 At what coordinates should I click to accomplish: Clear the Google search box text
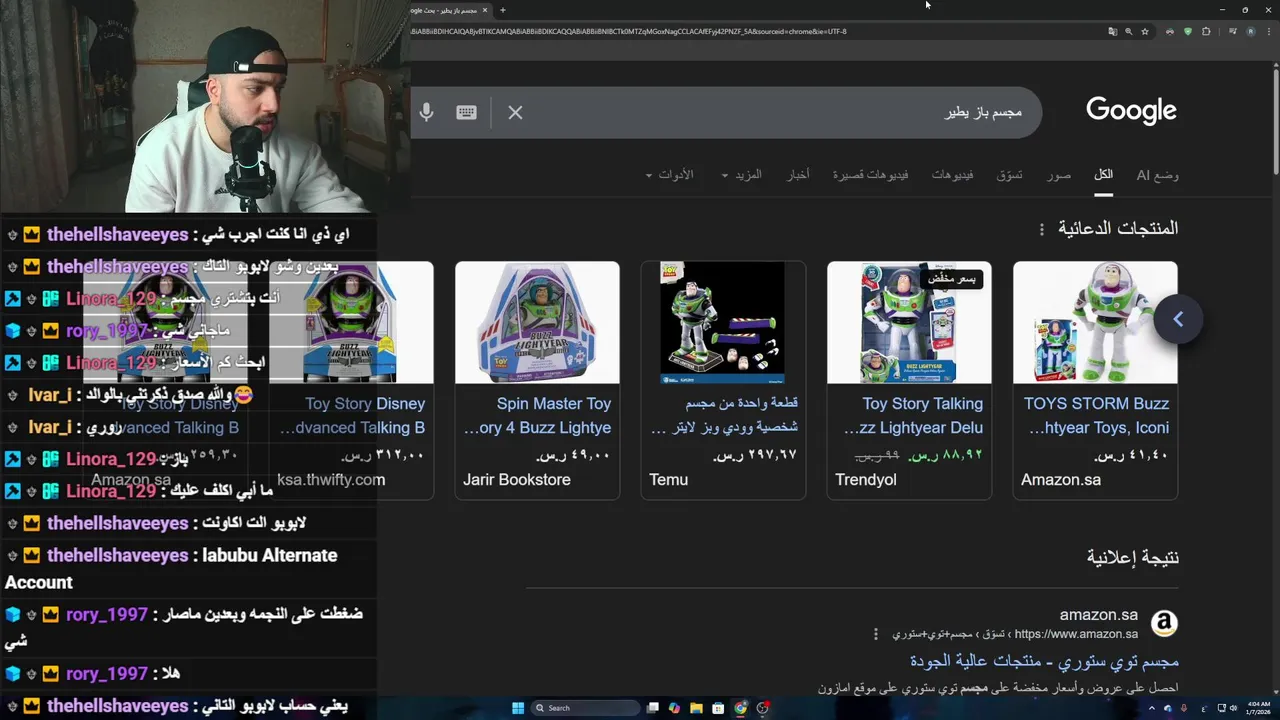[515, 112]
